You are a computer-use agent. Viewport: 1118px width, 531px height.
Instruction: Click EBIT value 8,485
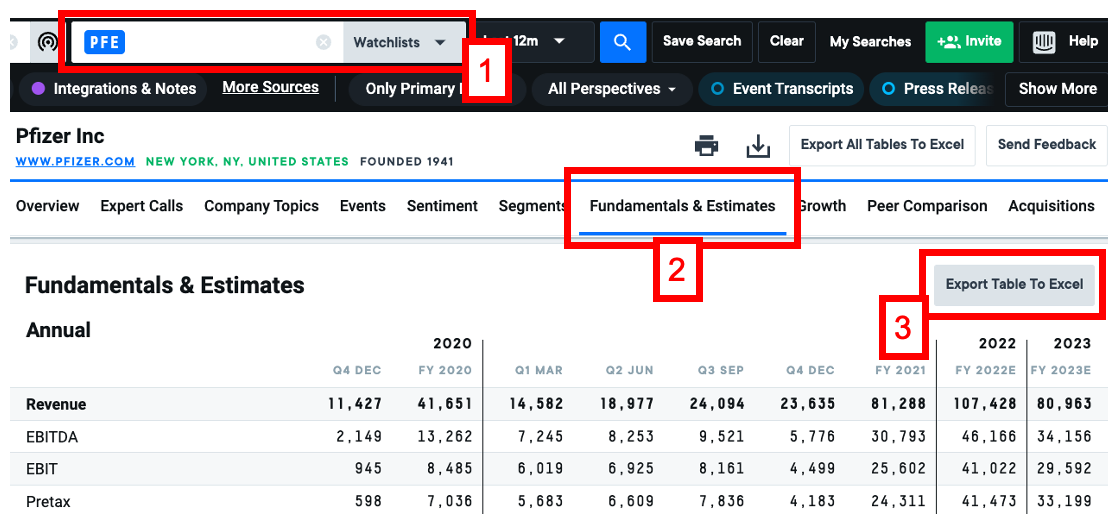pyautogui.click(x=449, y=469)
